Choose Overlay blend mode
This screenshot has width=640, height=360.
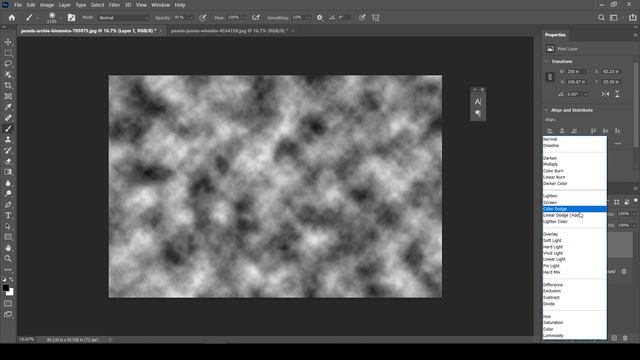[574, 234]
